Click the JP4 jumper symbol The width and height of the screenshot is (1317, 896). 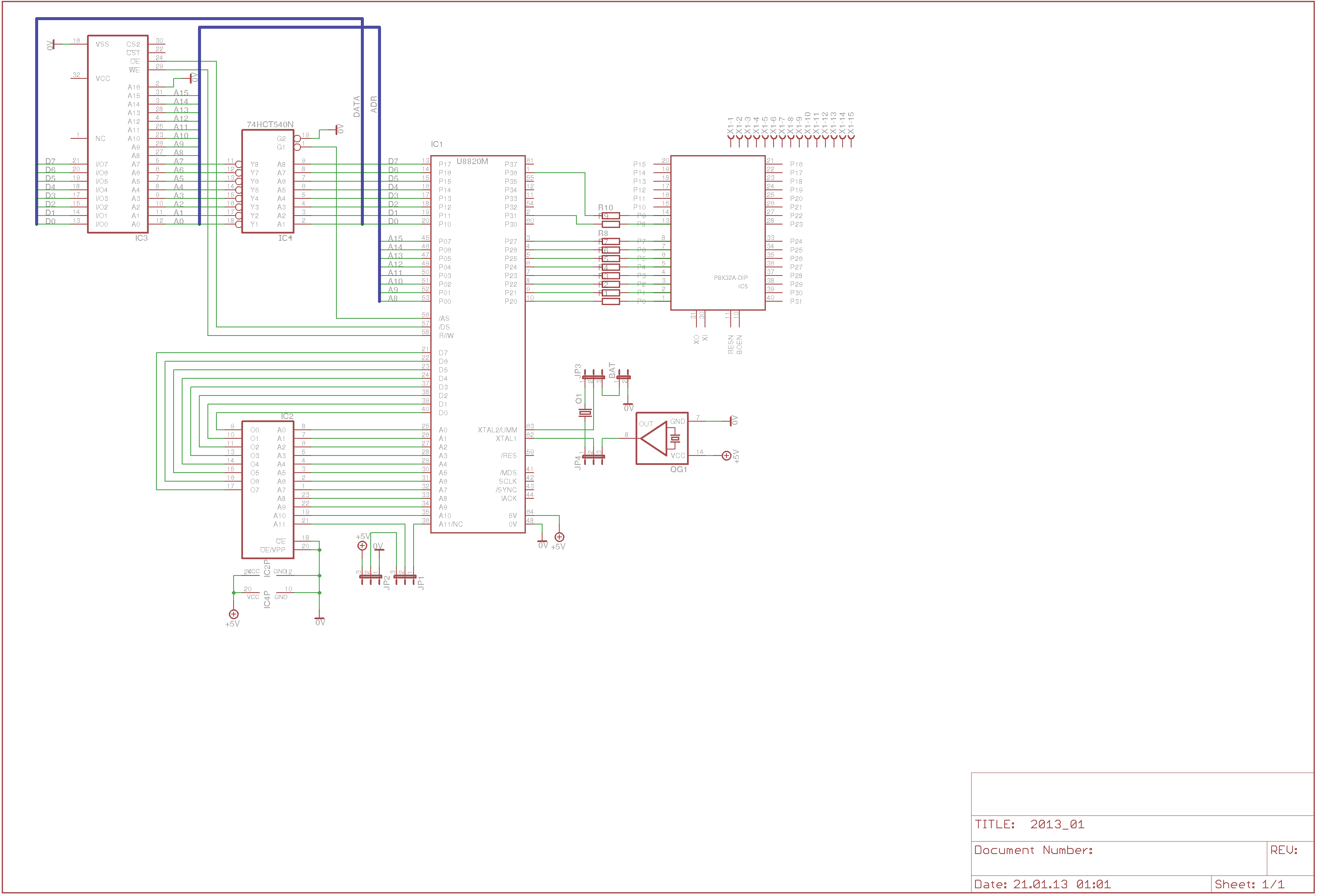click(593, 457)
